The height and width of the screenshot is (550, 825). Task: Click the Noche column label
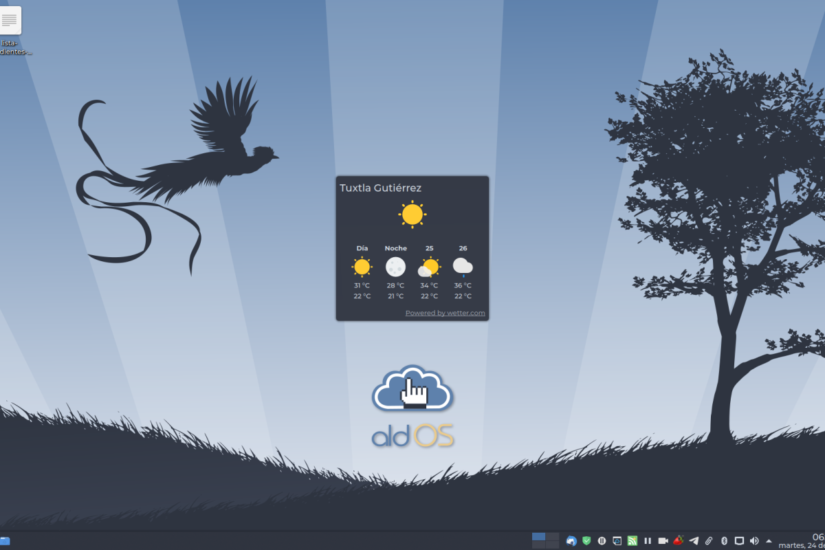pyautogui.click(x=396, y=248)
